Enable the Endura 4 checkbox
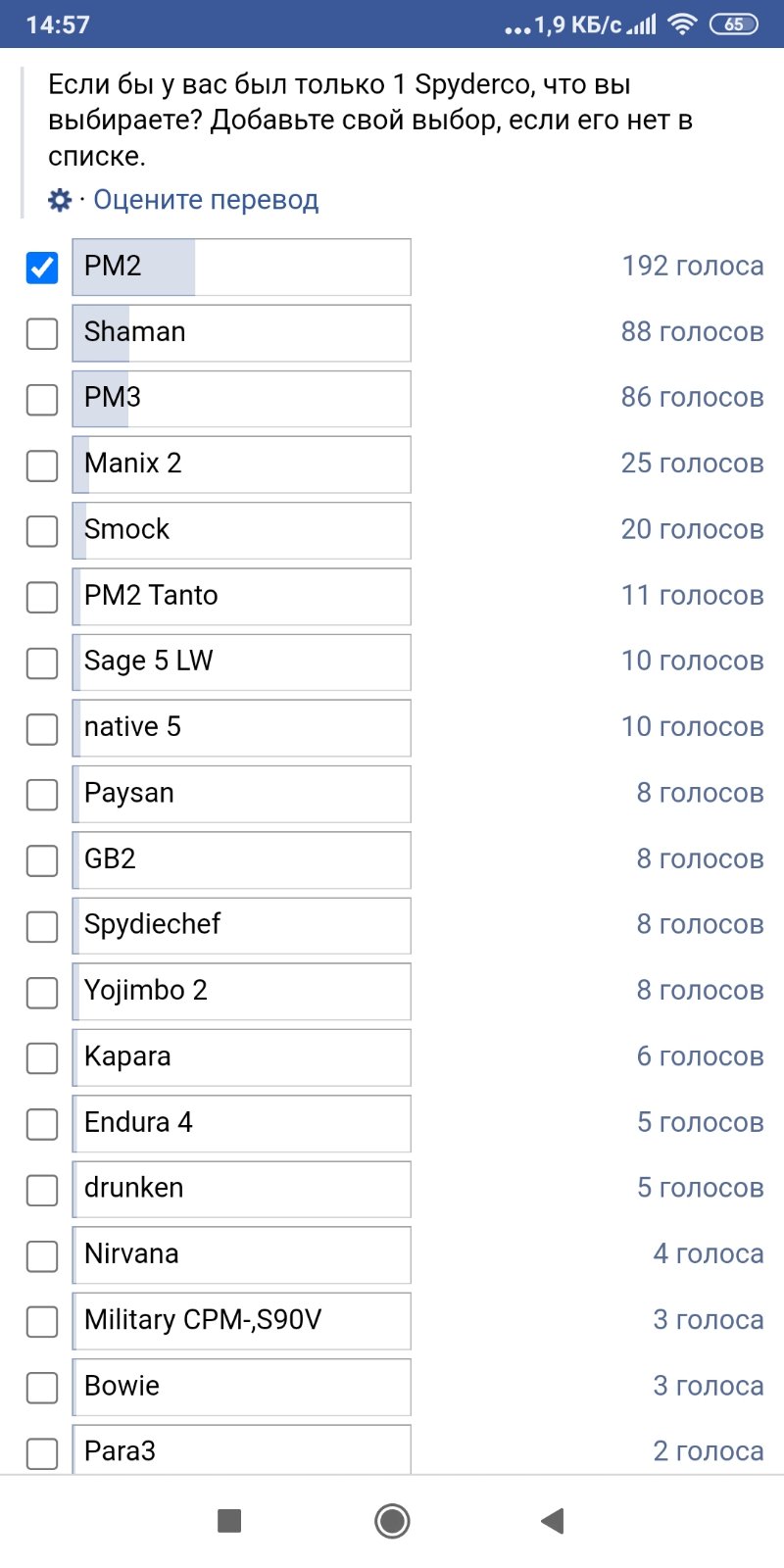Image resolution: width=784 pixels, height=1568 pixels. click(42, 1124)
